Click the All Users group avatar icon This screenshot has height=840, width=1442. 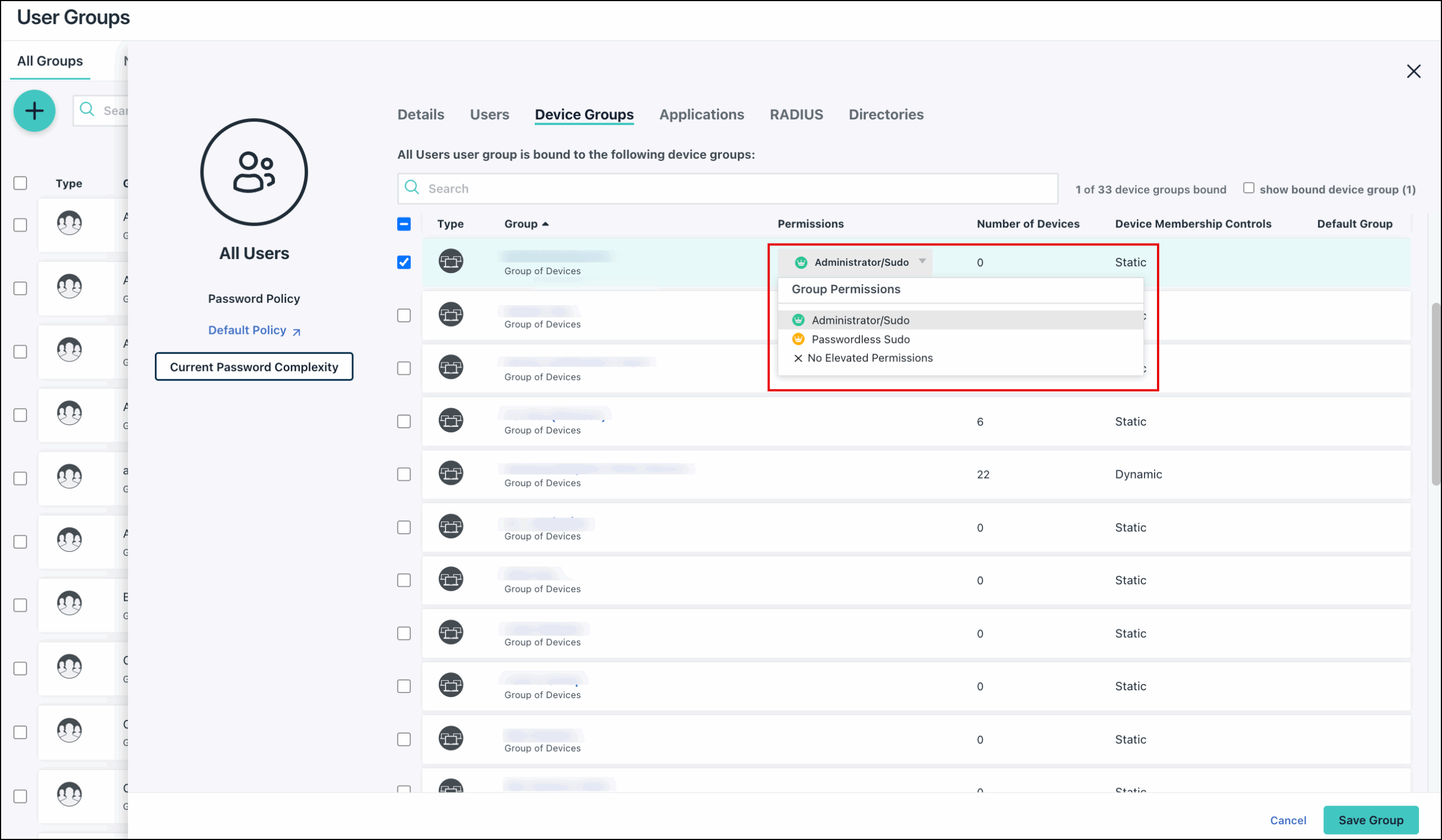click(253, 172)
